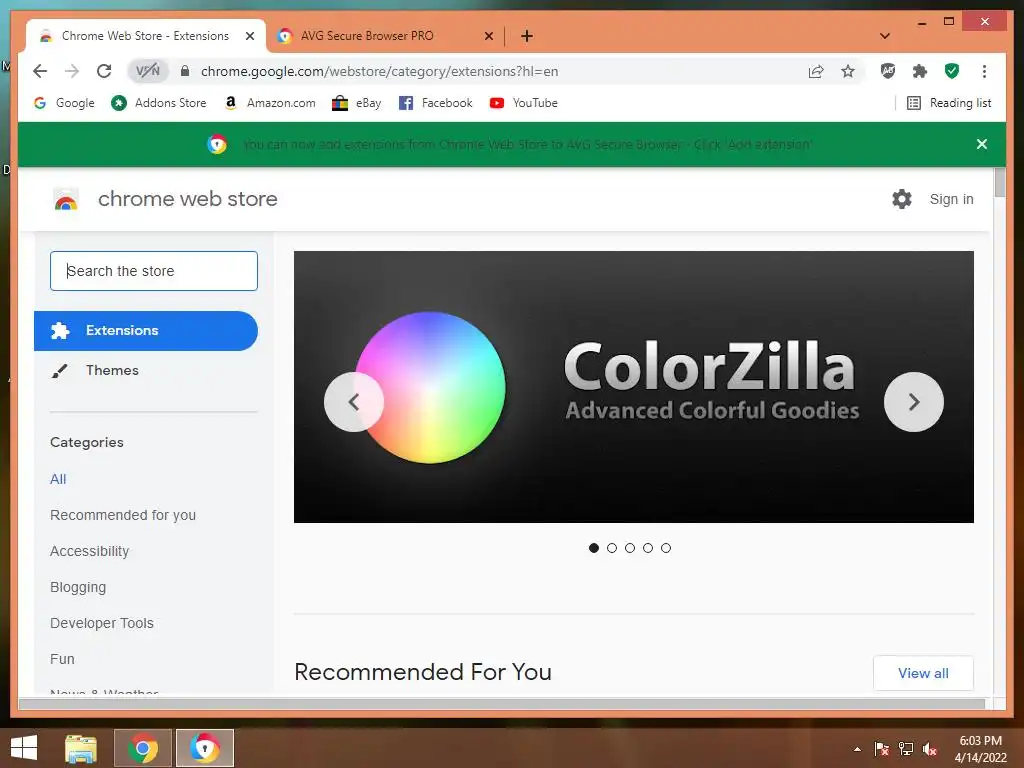Dismiss the green AVG notification banner
Screen dimensions: 1024x768
pyautogui.click(x=982, y=144)
